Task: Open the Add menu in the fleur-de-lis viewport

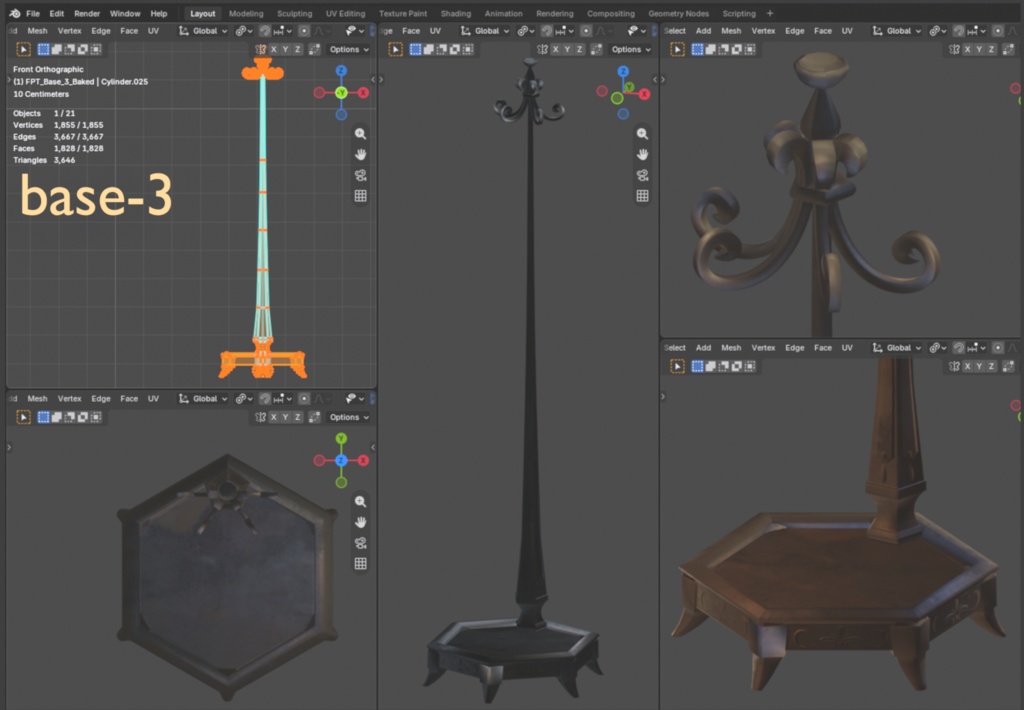Action: pyautogui.click(x=703, y=31)
